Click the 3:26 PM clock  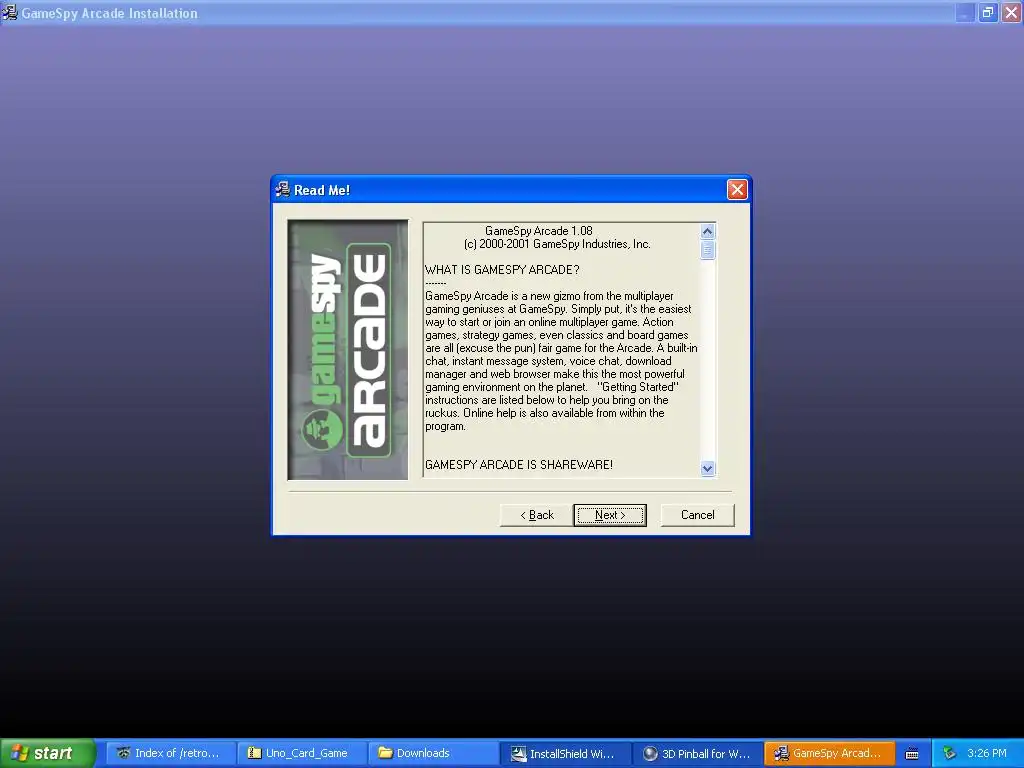(987, 753)
